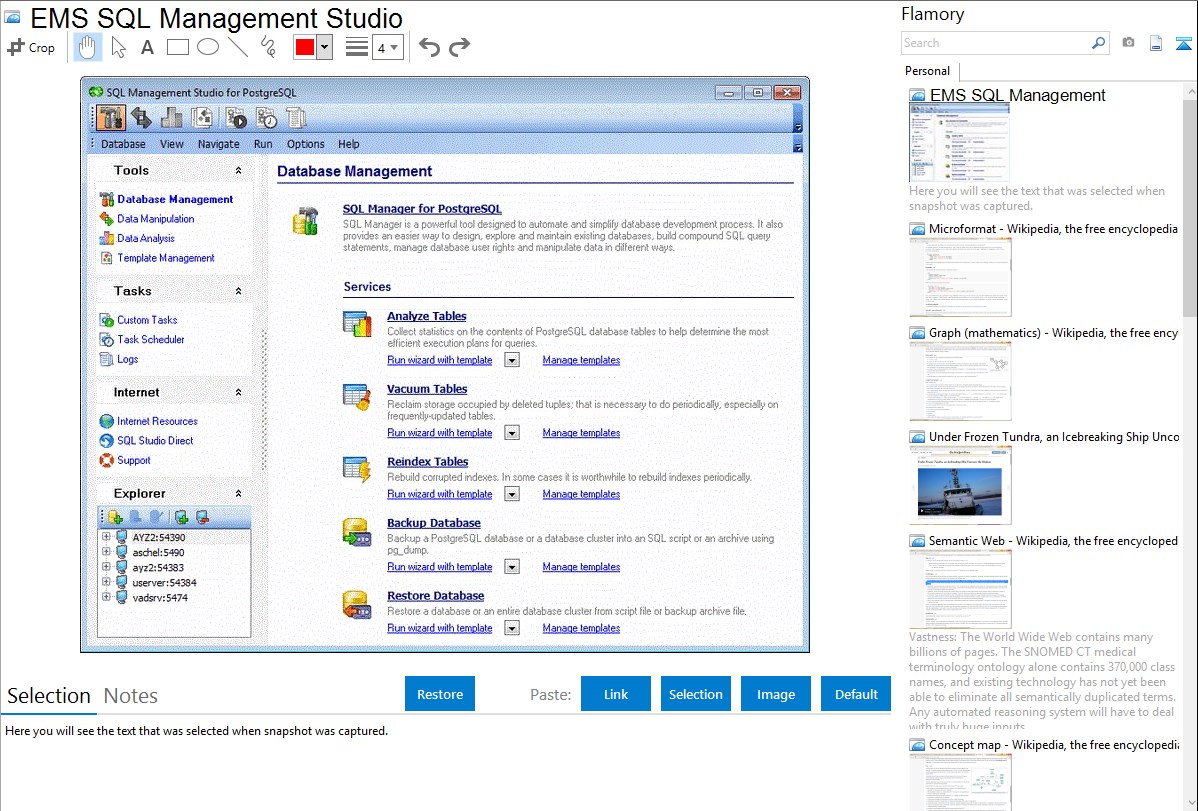Image resolution: width=1198 pixels, height=811 pixels.
Task: Click the document icon beside the camera
Action: (1156, 43)
